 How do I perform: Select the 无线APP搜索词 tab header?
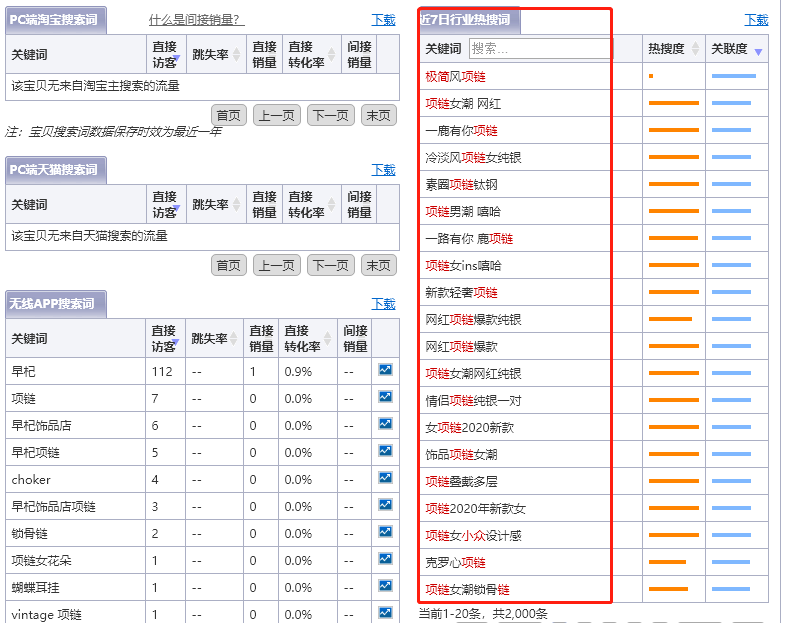click(x=55, y=304)
